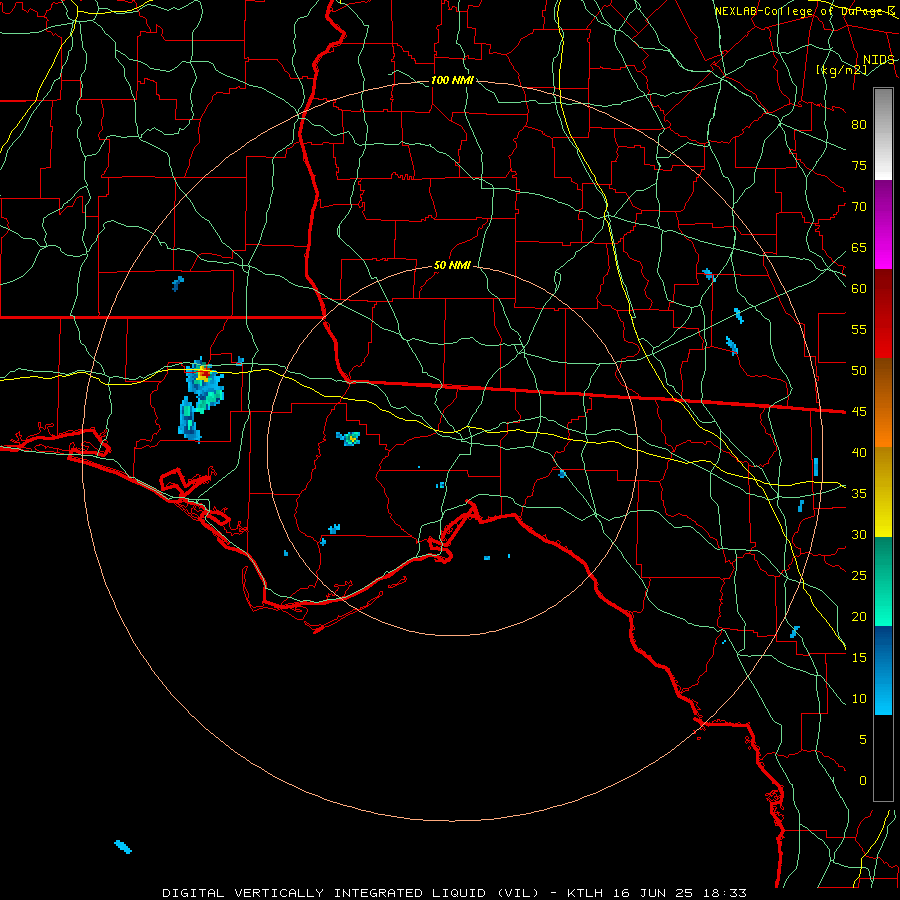Image resolution: width=900 pixels, height=900 pixels.
Task: Click the "60" scale value
Action: pyautogui.click(x=859, y=289)
